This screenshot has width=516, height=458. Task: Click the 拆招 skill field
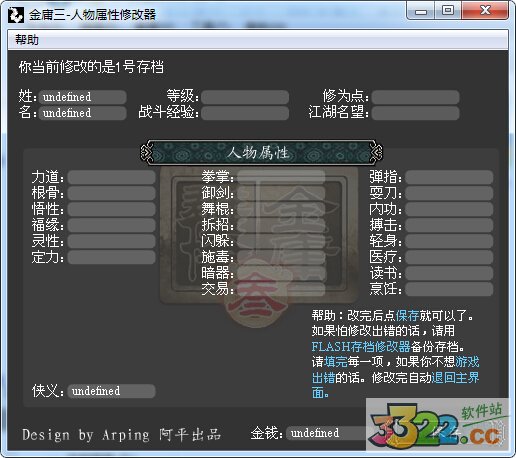(281, 225)
